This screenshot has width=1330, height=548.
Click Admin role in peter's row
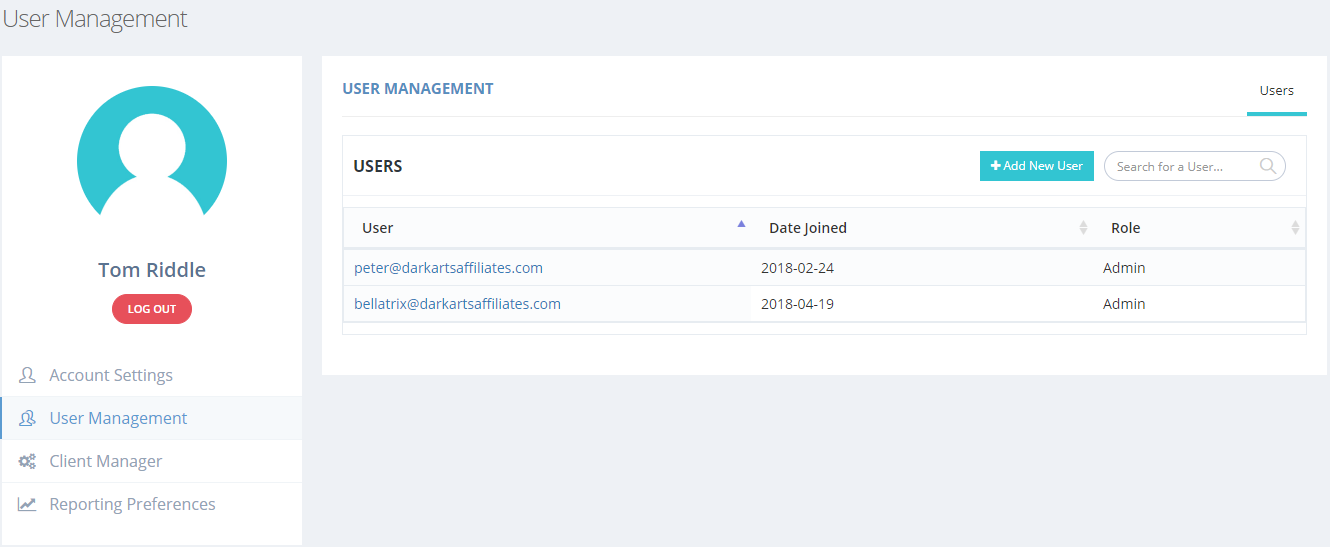[1124, 268]
